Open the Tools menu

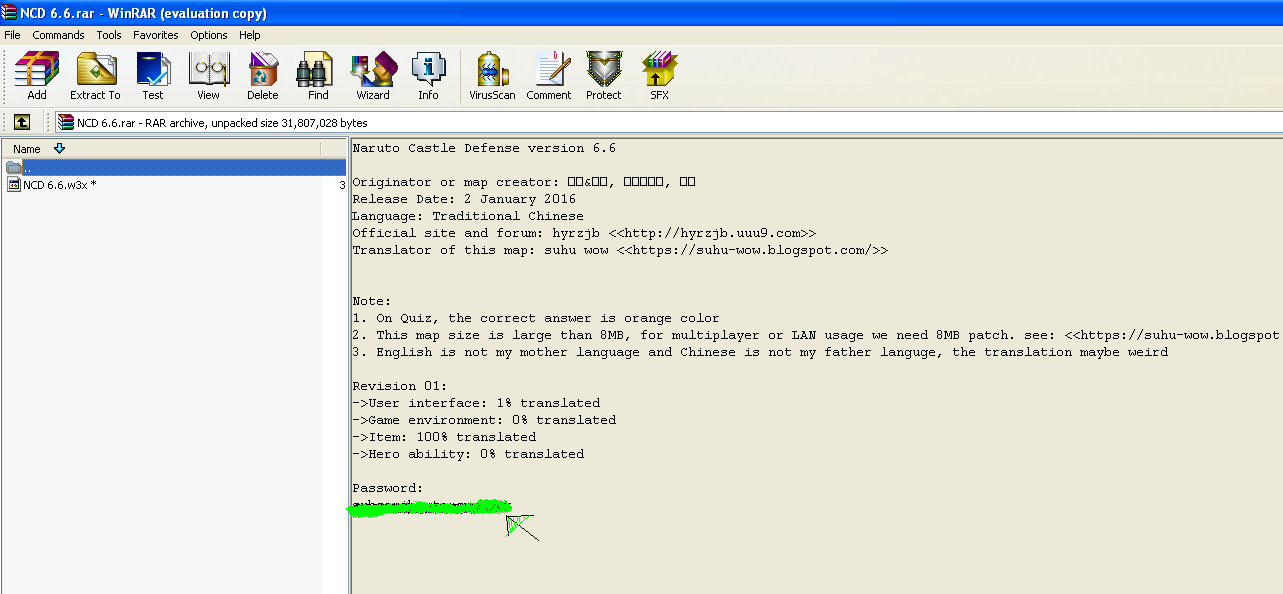[109, 35]
